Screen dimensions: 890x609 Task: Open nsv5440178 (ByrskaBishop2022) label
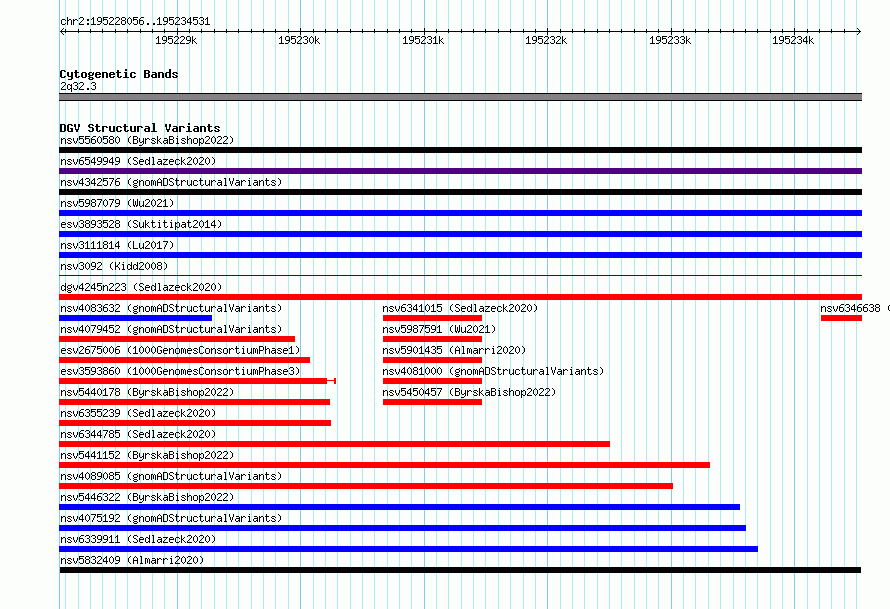click(x=147, y=392)
